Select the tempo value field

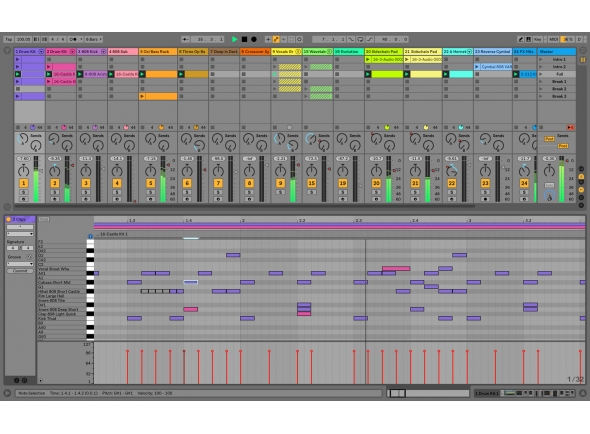coord(23,39)
